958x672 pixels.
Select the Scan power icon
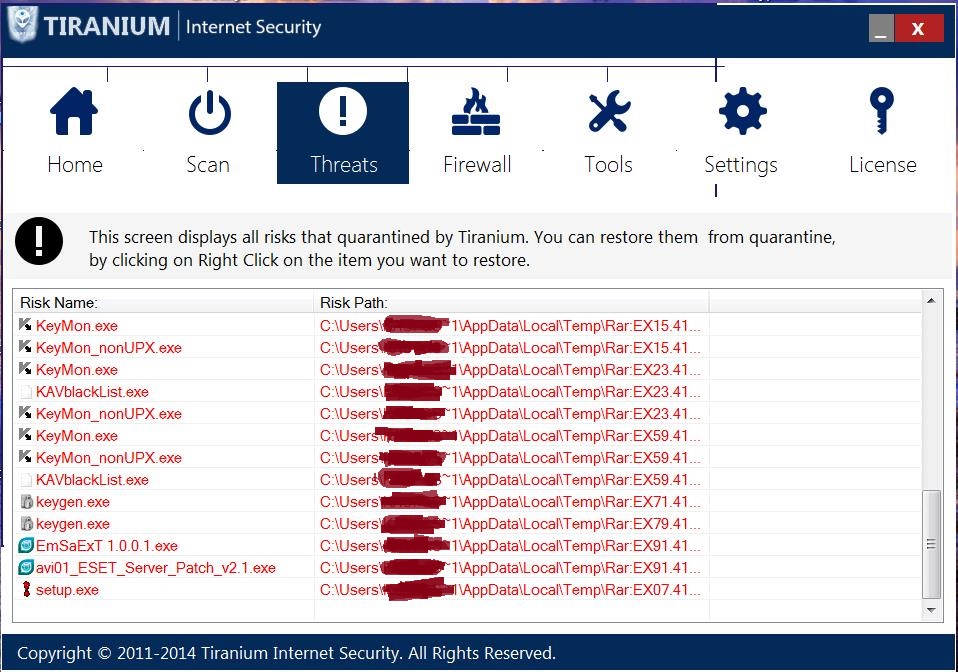pos(210,112)
